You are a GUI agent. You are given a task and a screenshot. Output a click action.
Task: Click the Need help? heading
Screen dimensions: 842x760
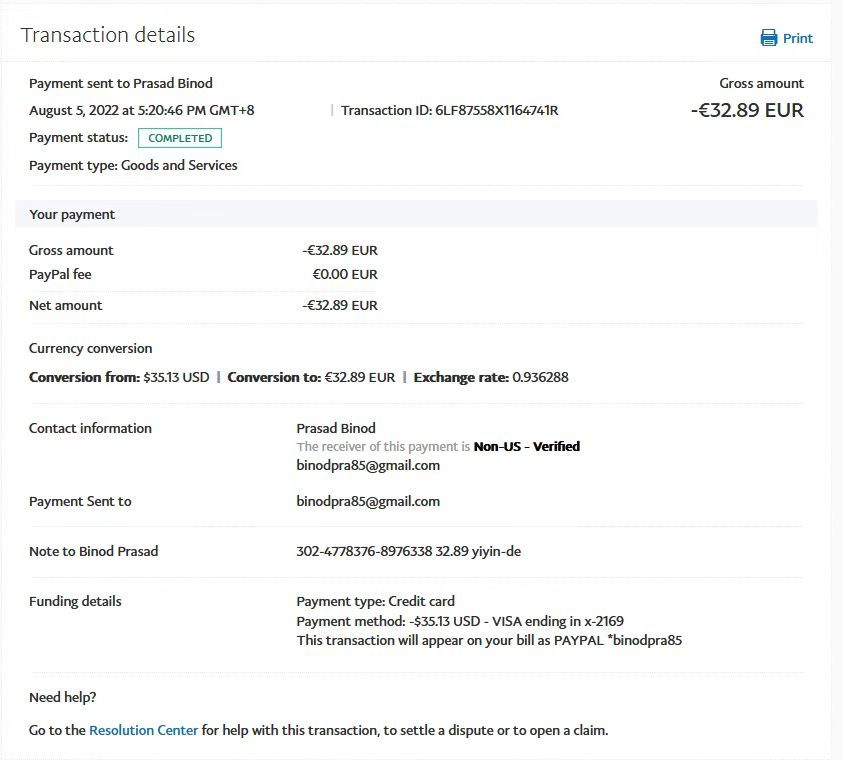(x=62, y=697)
